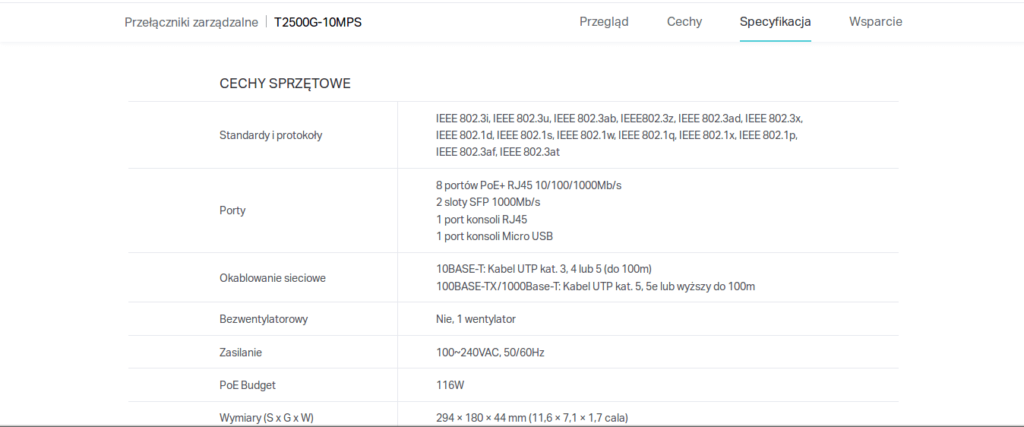Screen dimensions: 1024x427
Task: Select the Zasilanie row label
Action: (x=242, y=352)
